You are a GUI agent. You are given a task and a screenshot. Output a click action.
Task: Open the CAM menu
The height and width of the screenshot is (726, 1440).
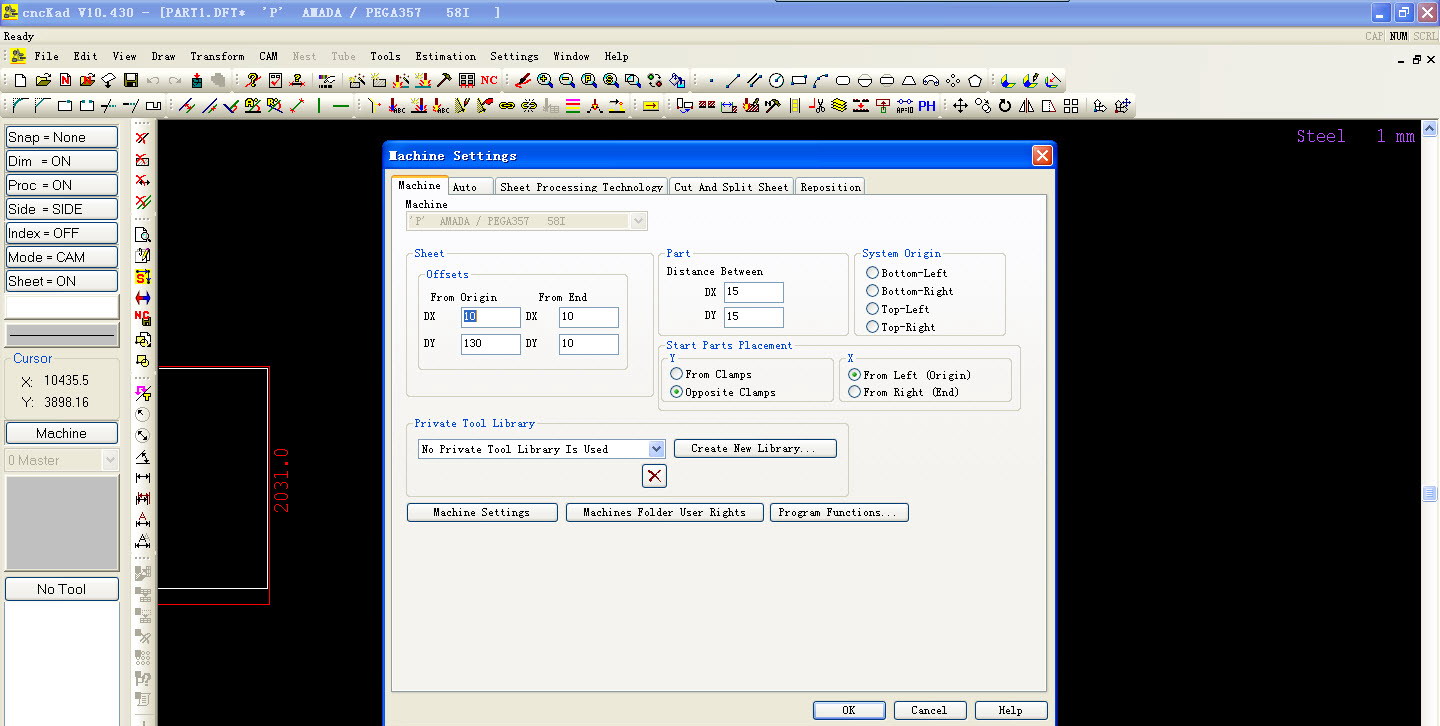pos(268,56)
